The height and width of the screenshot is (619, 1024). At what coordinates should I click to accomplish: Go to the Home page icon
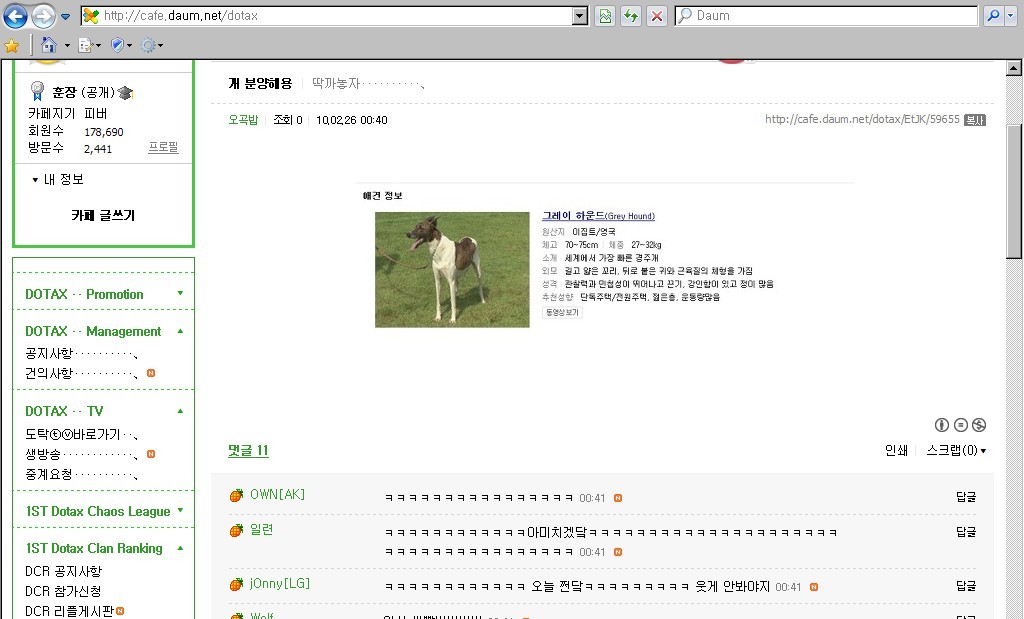[49, 45]
